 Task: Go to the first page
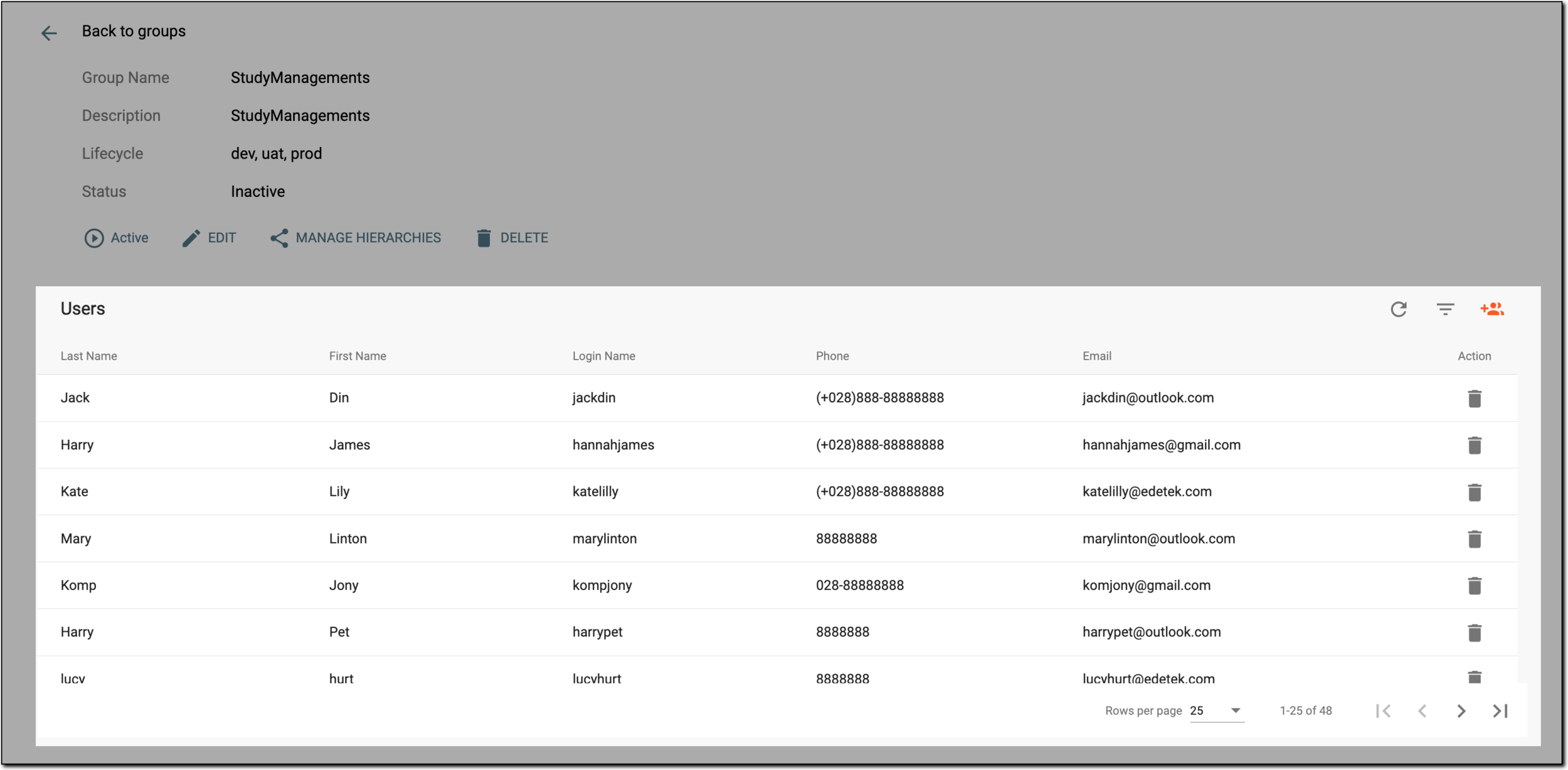pos(1384,711)
